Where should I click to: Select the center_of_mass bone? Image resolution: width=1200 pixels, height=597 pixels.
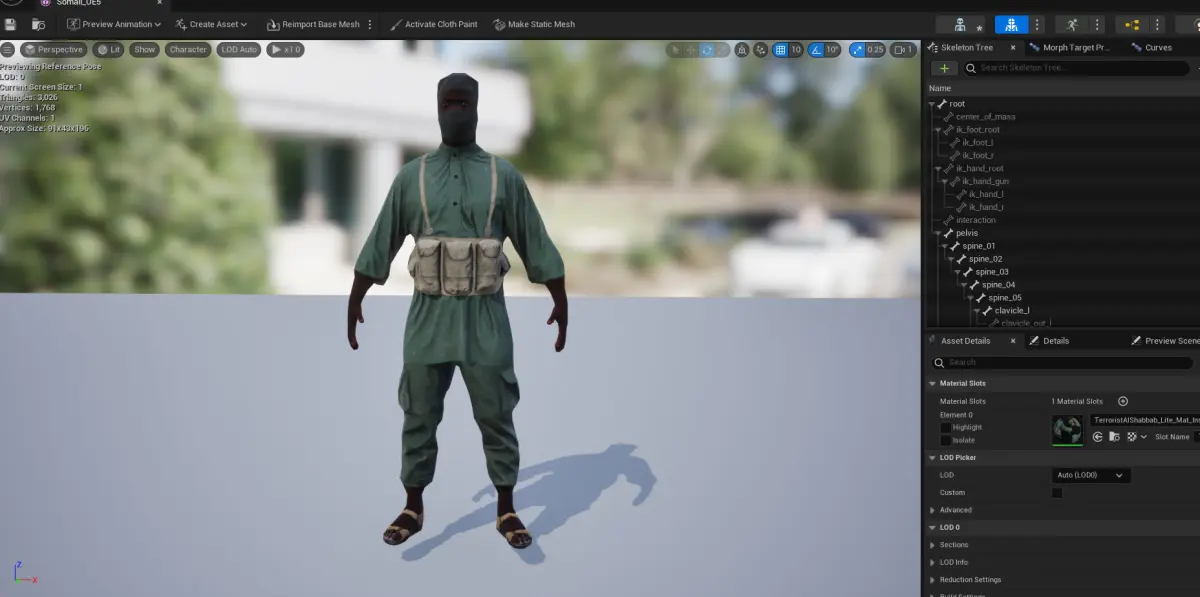click(x=985, y=117)
